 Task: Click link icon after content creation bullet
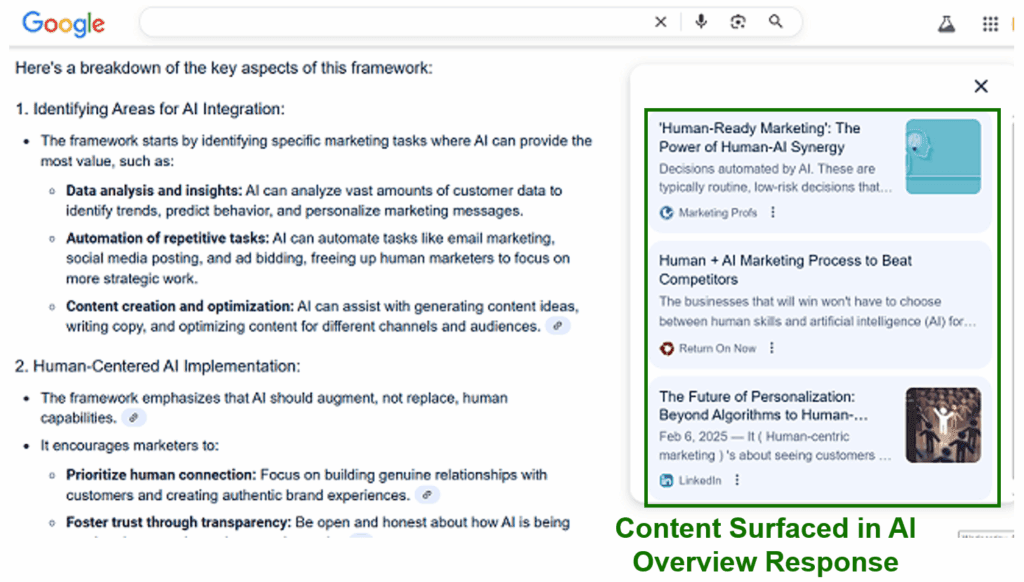558,326
